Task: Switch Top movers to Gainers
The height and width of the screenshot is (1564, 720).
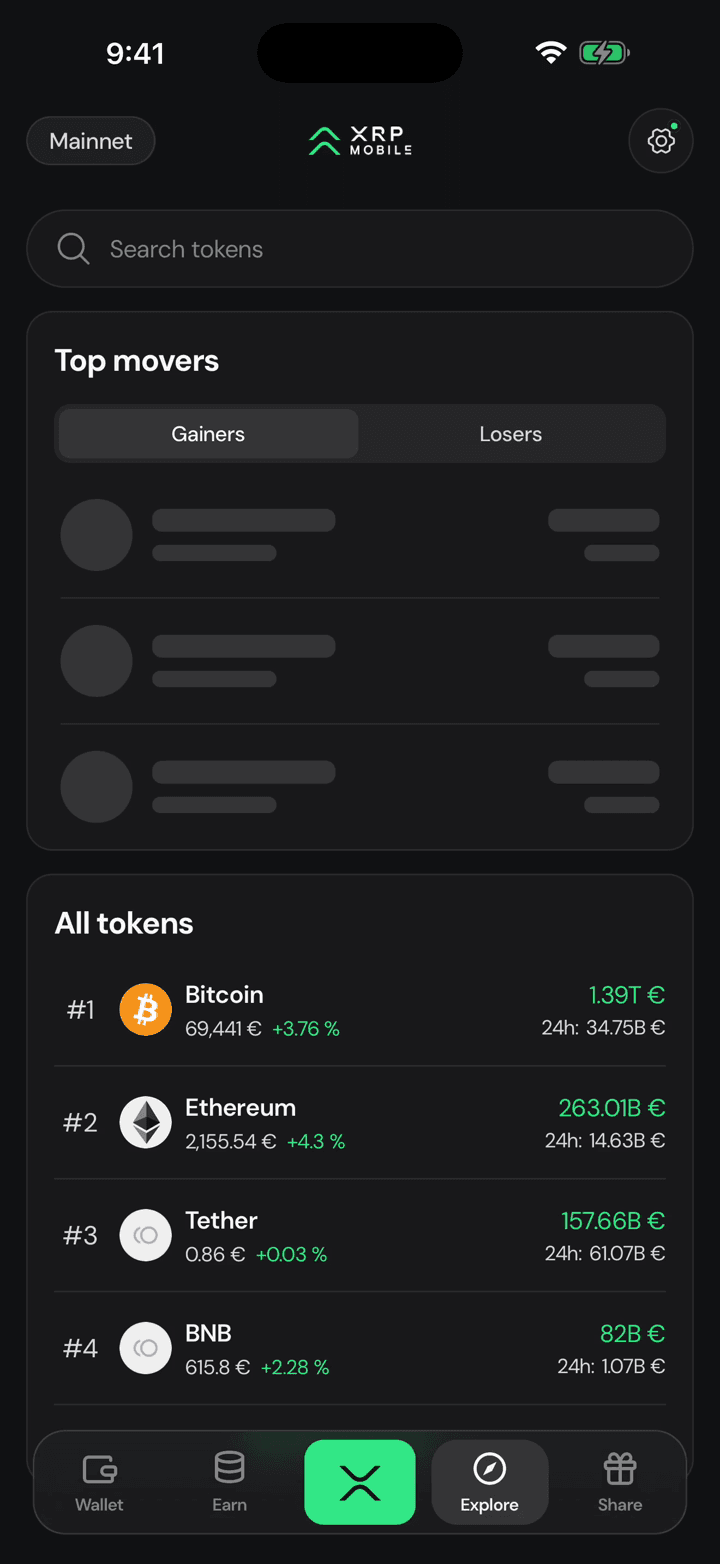Action: [x=208, y=434]
